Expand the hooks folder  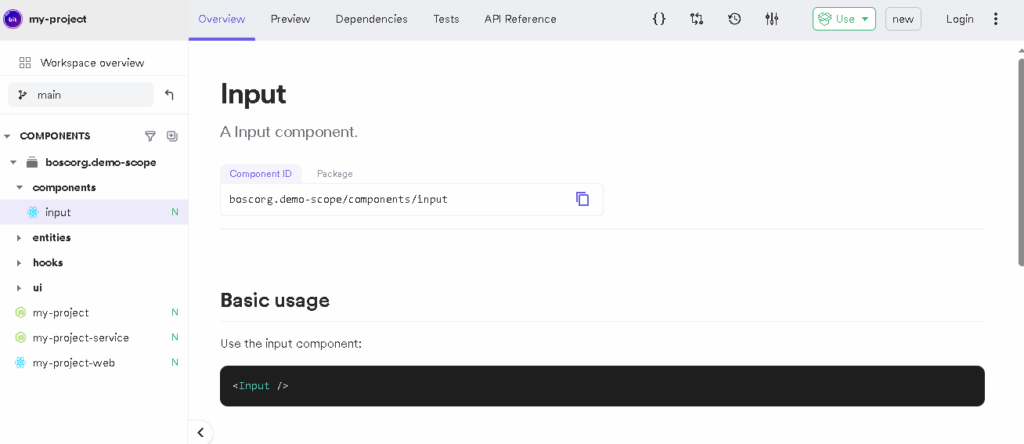[x=19, y=263]
